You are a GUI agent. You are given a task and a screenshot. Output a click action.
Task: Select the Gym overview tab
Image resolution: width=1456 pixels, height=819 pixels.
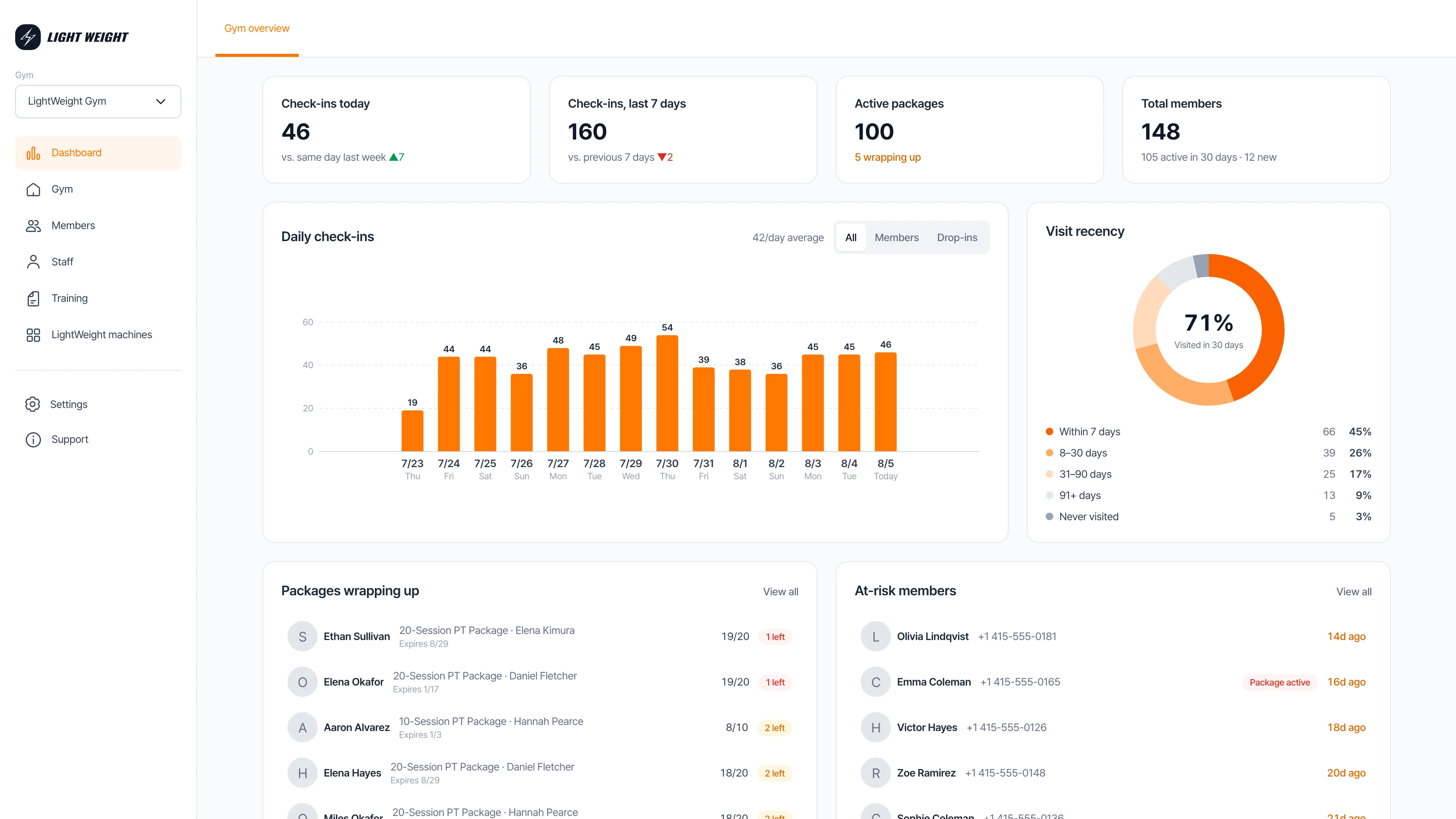coord(257,28)
